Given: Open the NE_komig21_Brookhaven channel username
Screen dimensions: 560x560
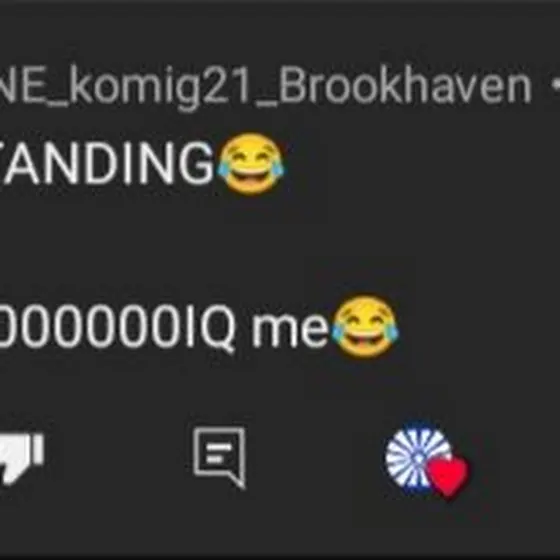Looking at the screenshot, I should [x=265, y=87].
